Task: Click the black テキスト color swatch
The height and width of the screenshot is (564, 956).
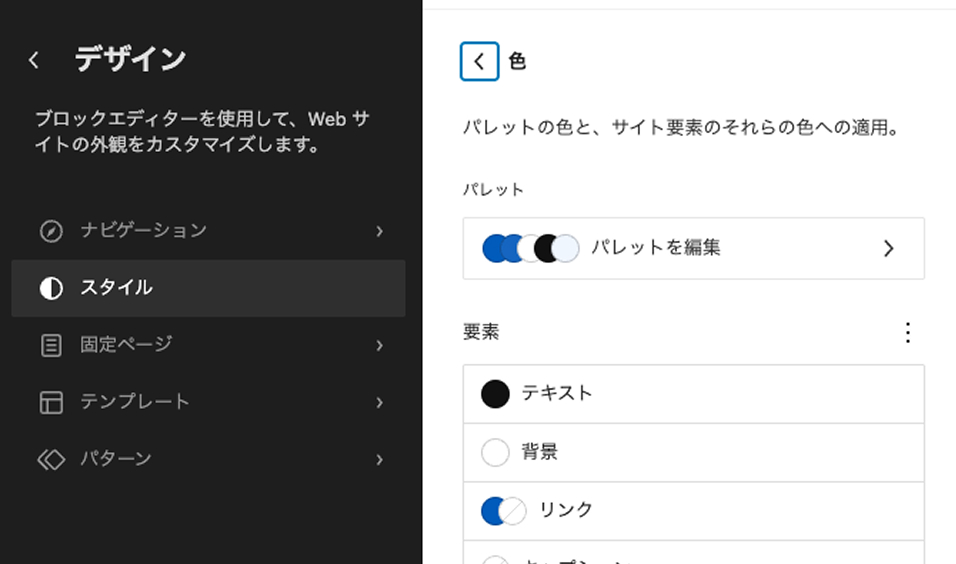Action: (495, 394)
